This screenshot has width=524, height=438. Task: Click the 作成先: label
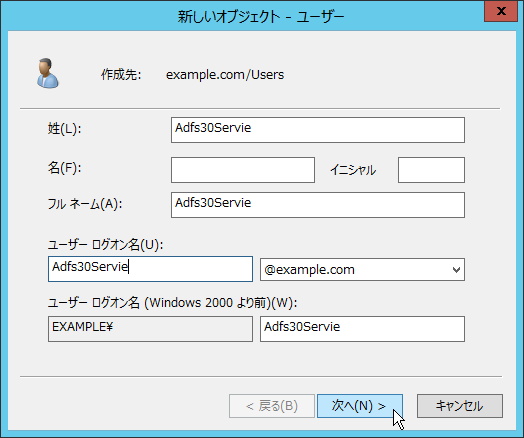tap(121, 75)
